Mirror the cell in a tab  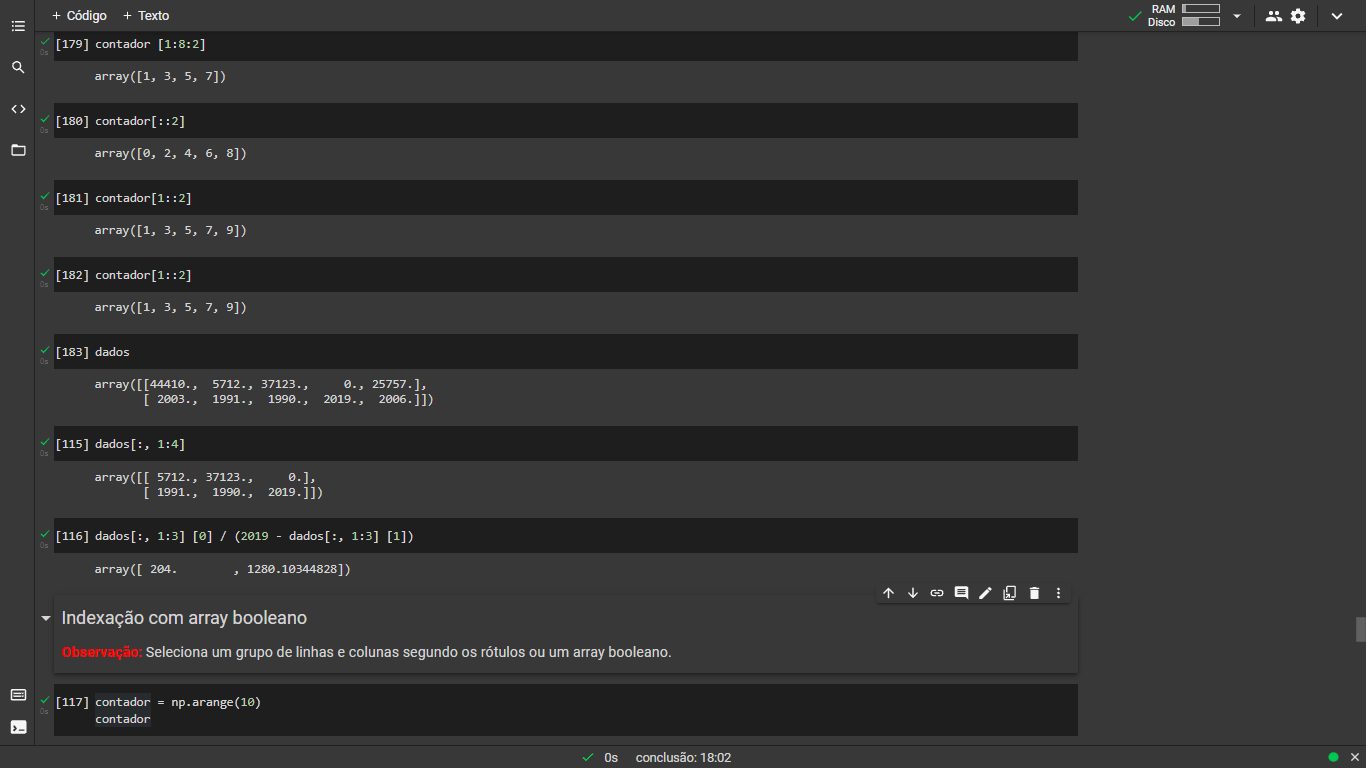pyautogui.click(x=1010, y=593)
